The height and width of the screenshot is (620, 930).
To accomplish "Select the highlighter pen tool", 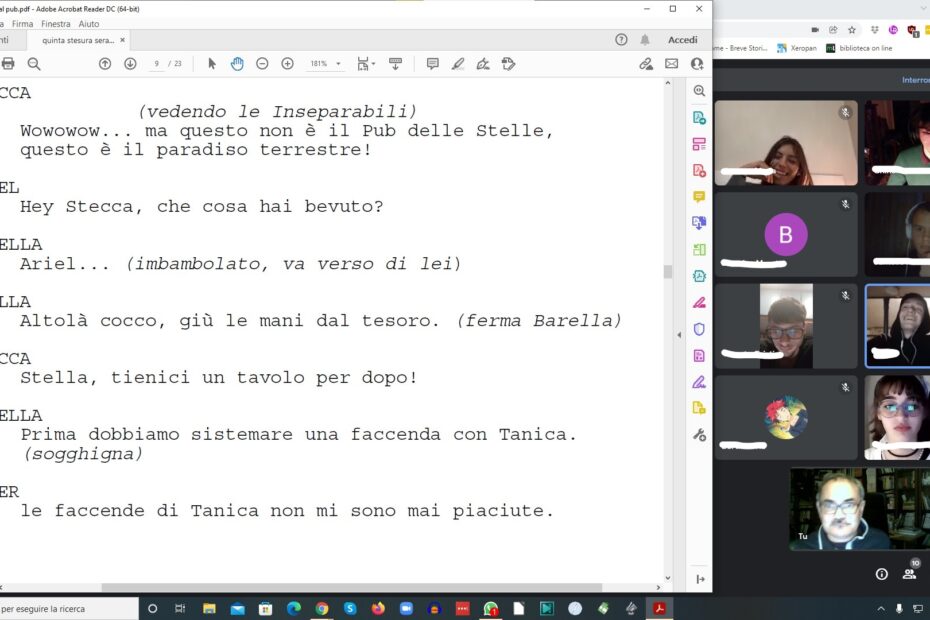I will pyautogui.click(x=458, y=64).
